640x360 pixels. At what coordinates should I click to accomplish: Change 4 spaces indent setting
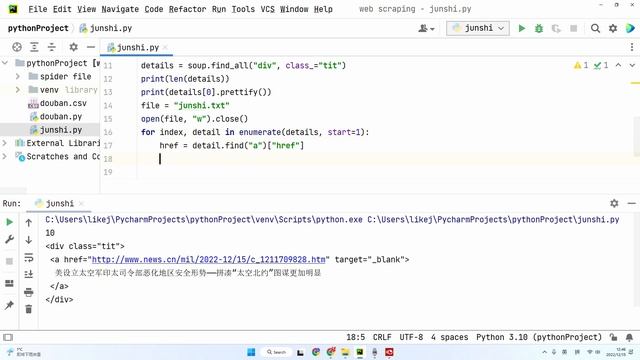pyautogui.click(x=449, y=337)
